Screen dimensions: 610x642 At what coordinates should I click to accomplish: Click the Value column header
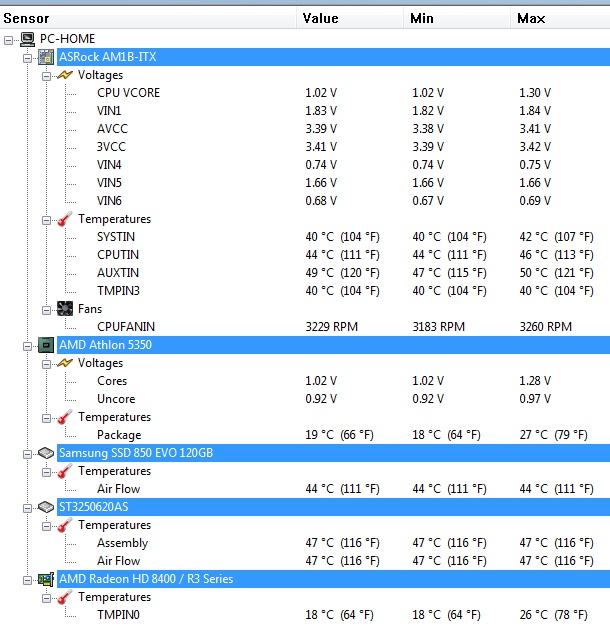pos(350,18)
